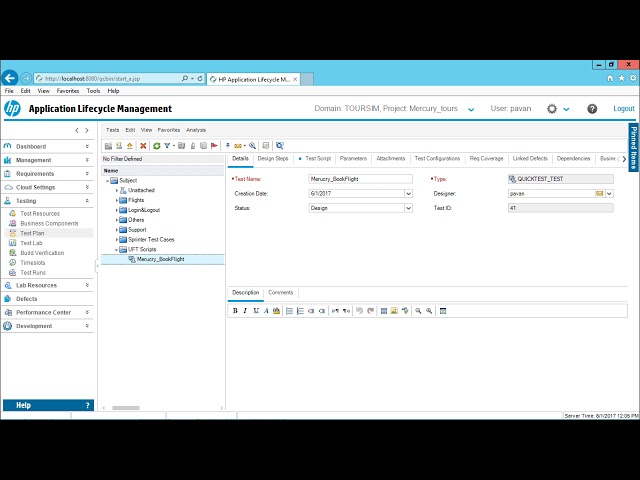
Task: Click the Favorites star icon in browser
Action: pos(621,78)
